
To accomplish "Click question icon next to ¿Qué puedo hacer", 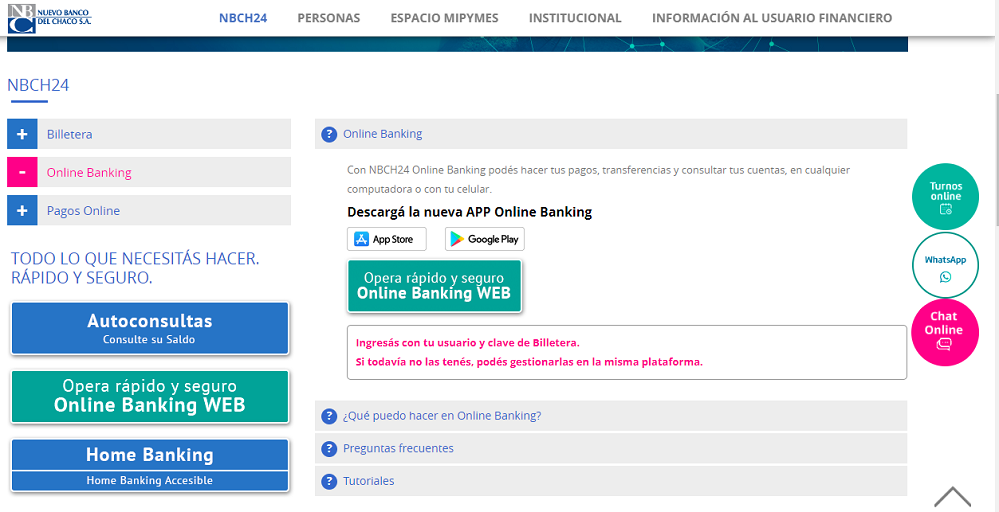I will tap(329, 416).
